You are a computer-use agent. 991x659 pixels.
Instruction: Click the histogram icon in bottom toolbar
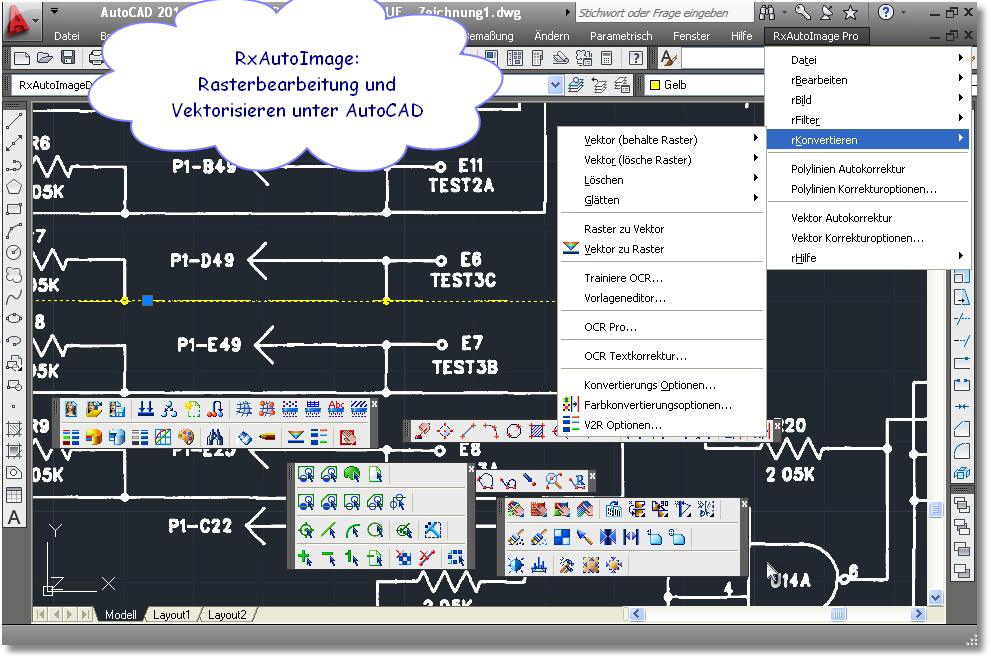538,564
